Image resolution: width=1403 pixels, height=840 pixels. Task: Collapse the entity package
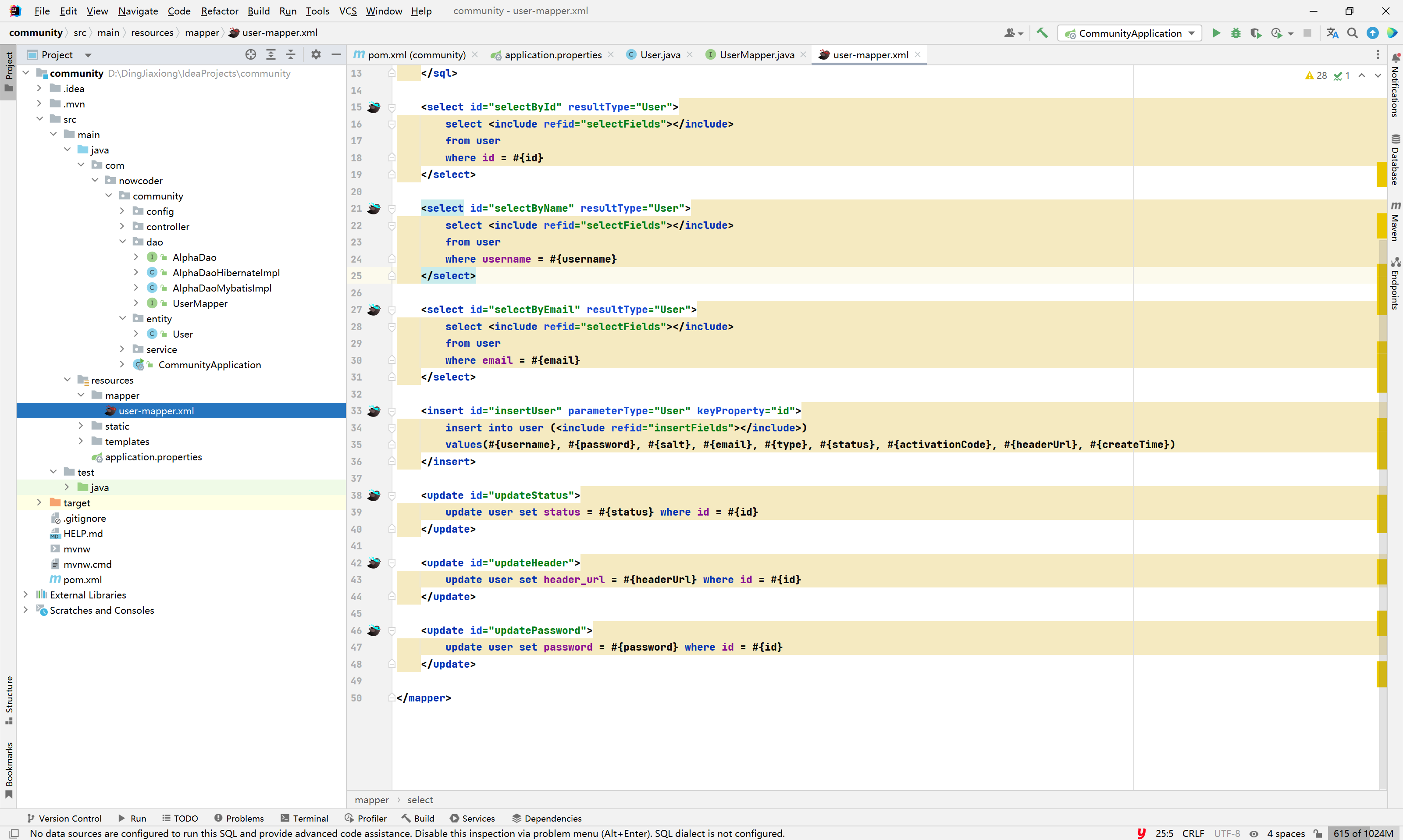coord(122,319)
